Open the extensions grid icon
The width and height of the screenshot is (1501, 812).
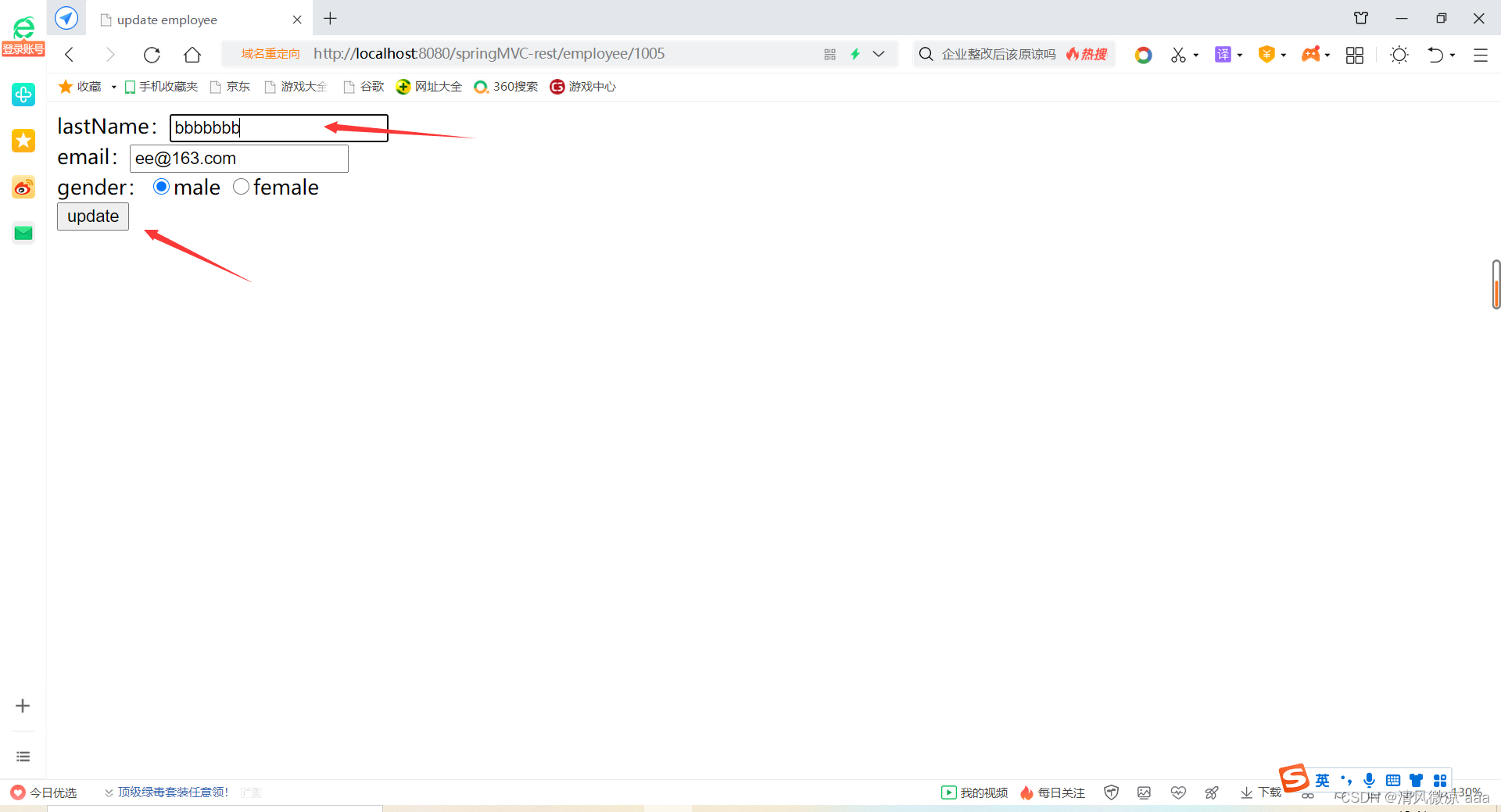[x=1355, y=55]
